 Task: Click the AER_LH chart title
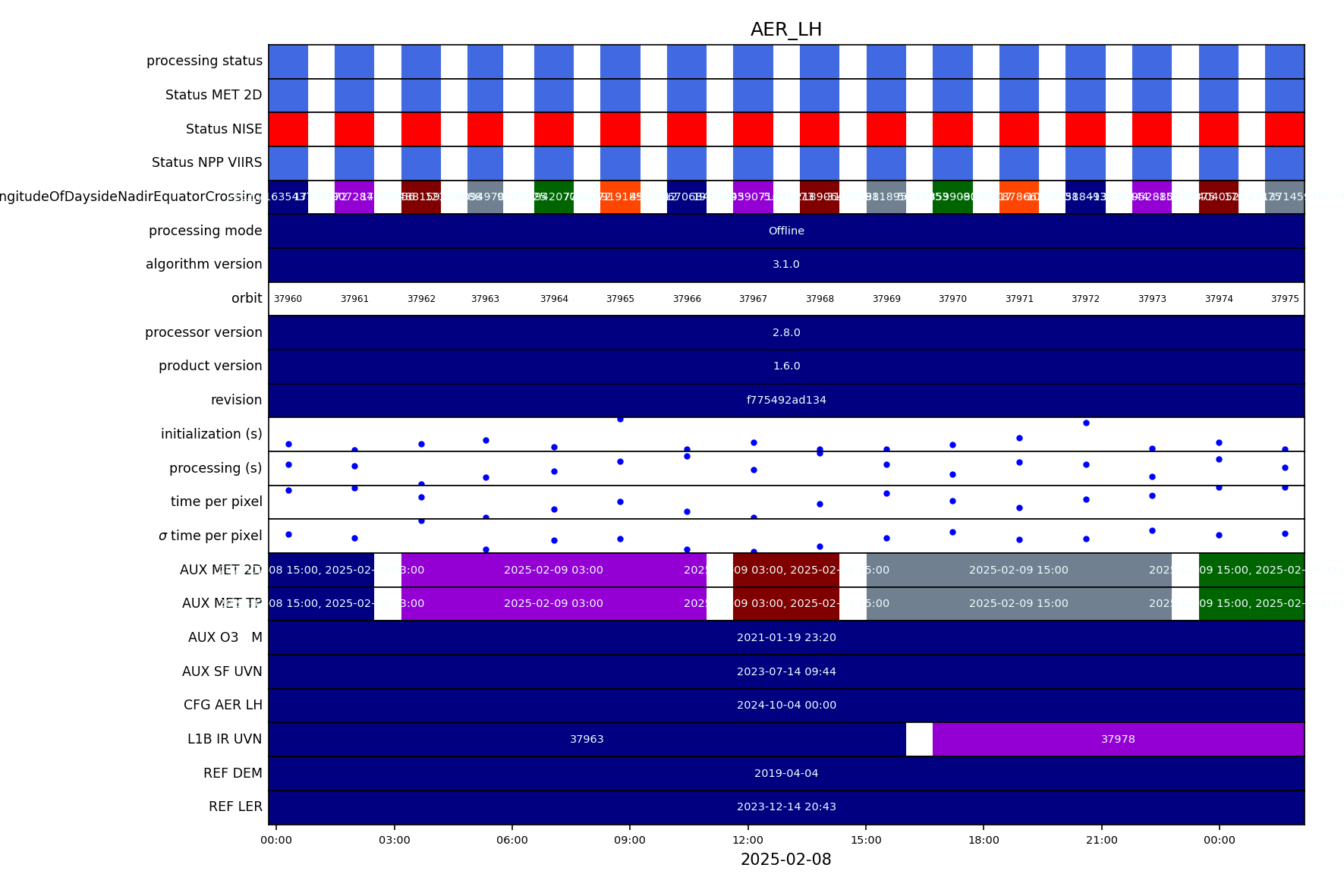(x=786, y=30)
